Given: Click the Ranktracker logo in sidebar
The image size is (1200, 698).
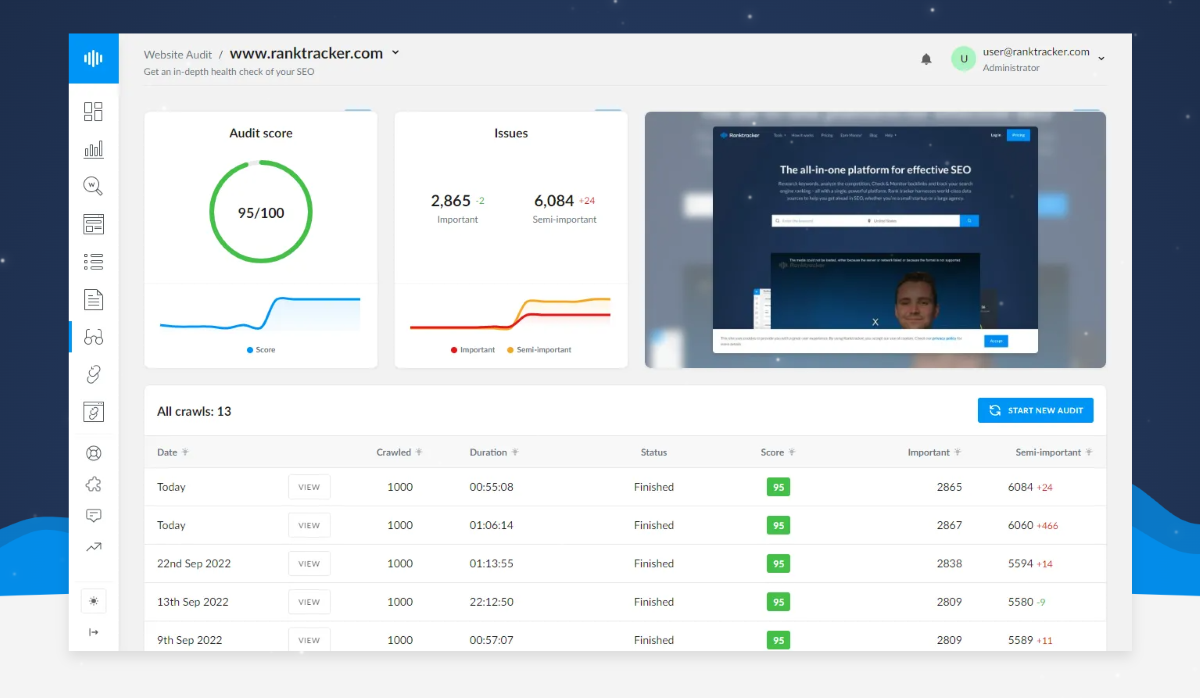Looking at the screenshot, I should (x=93, y=59).
